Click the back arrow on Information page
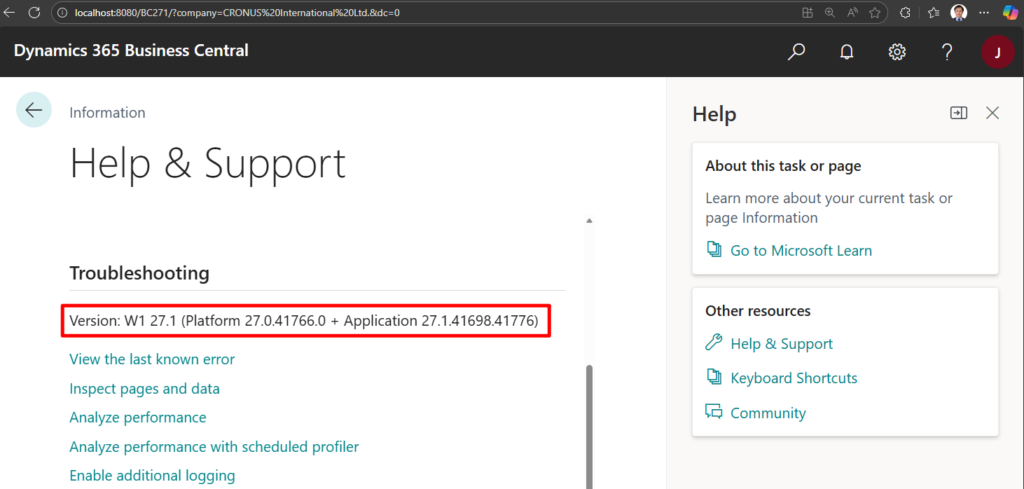 click(x=34, y=110)
